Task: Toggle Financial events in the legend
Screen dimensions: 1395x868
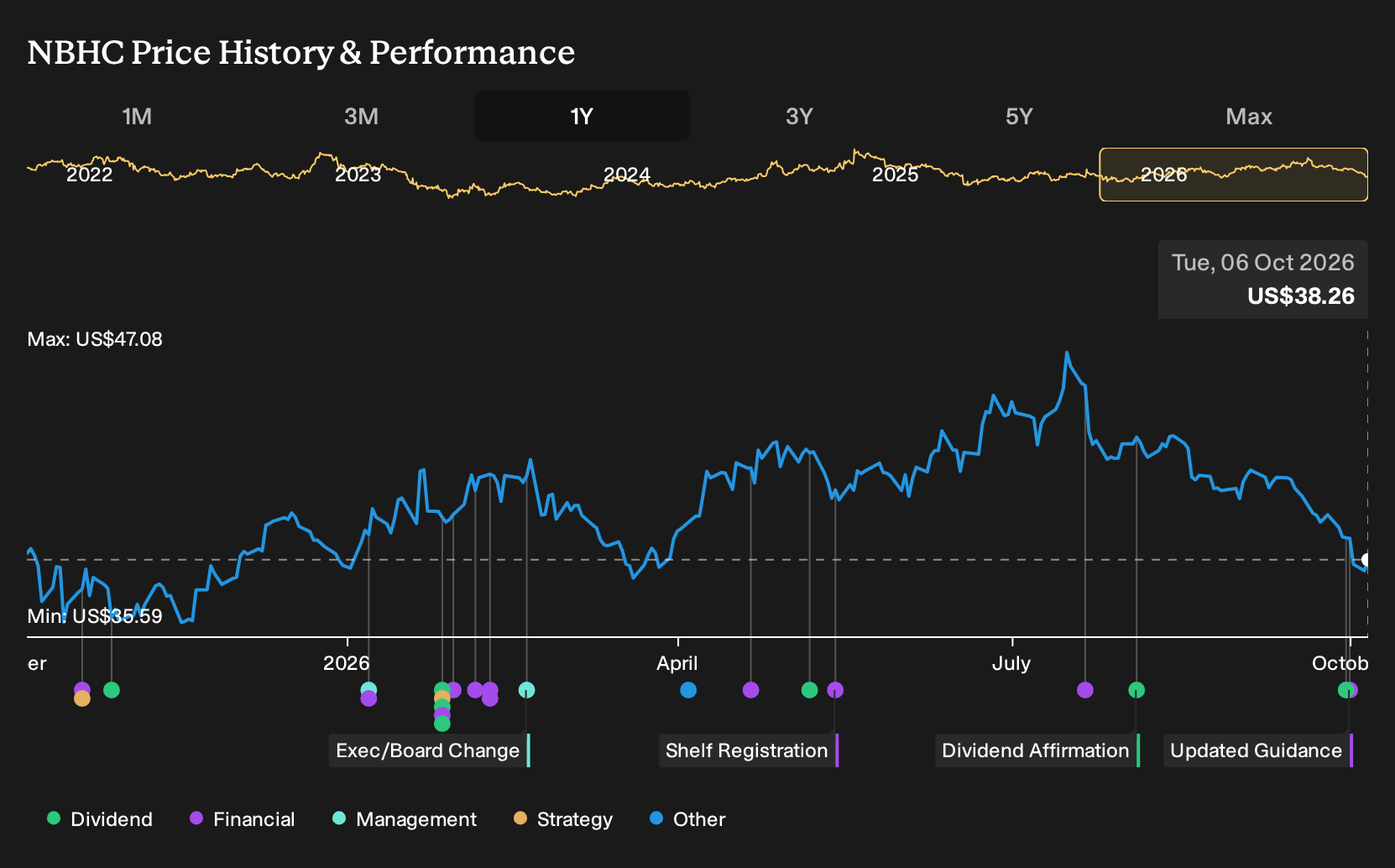Action: point(243,819)
